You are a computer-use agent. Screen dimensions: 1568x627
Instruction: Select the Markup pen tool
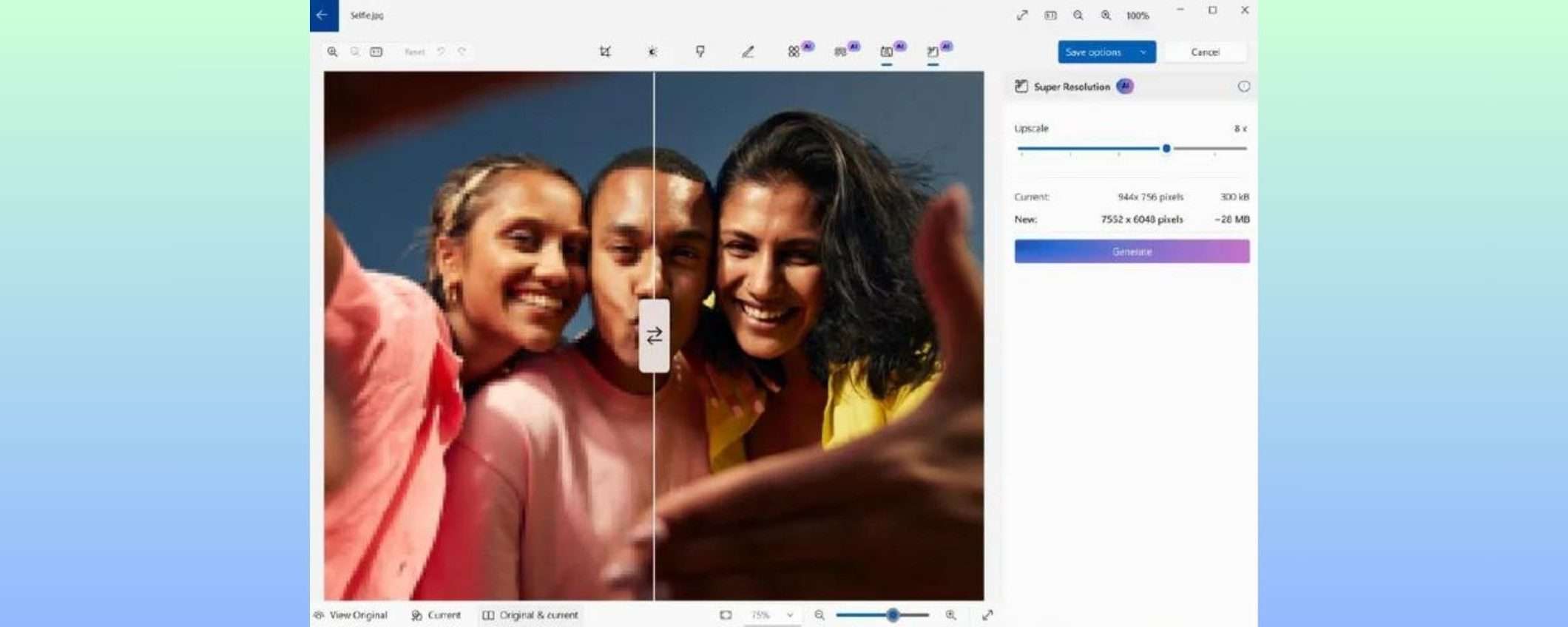click(748, 52)
